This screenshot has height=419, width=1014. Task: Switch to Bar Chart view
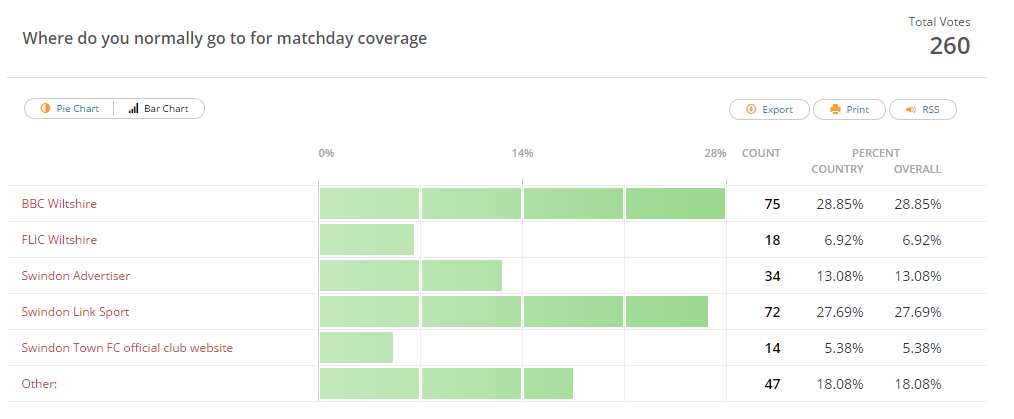click(159, 109)
